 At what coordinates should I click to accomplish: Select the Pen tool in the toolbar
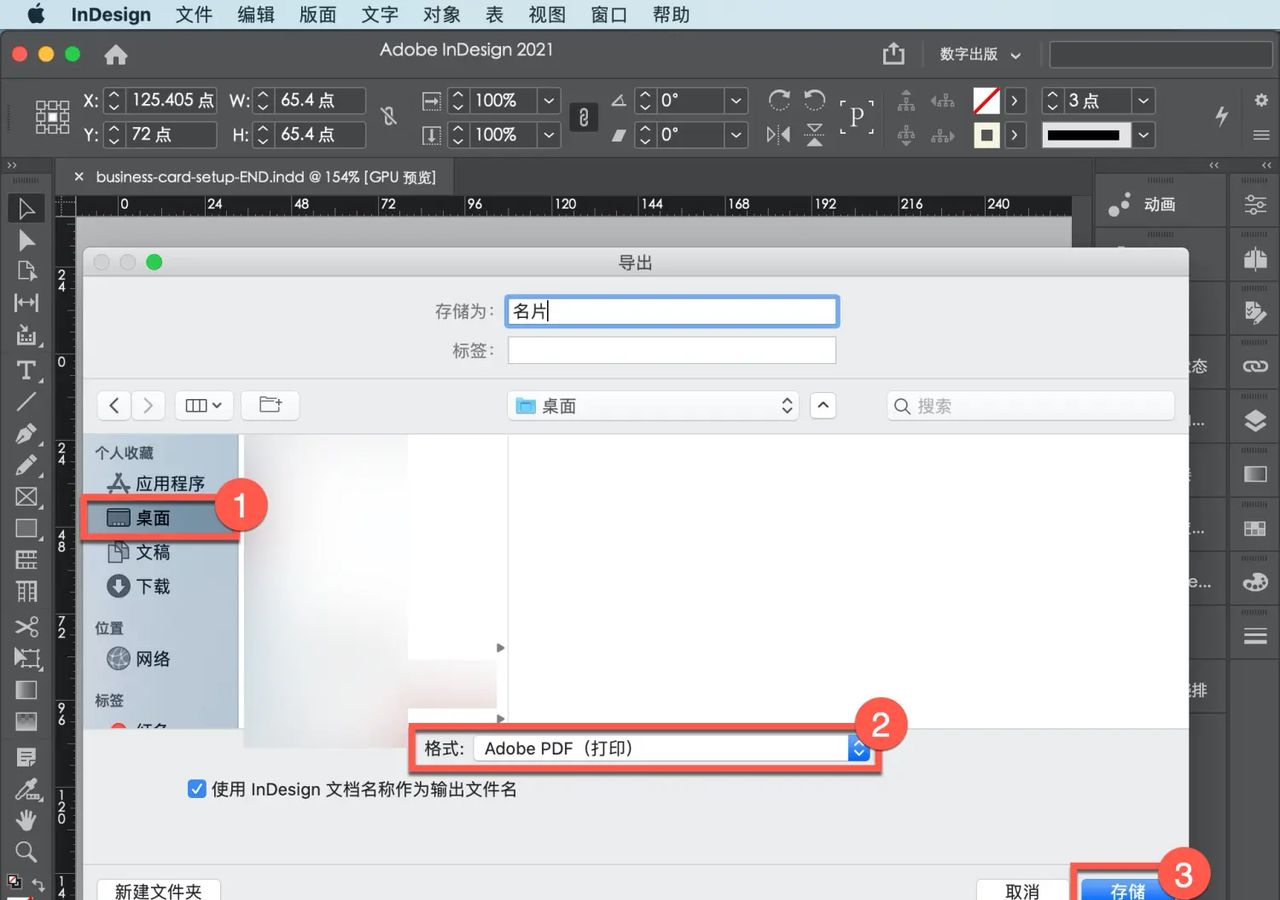[26, 432]
